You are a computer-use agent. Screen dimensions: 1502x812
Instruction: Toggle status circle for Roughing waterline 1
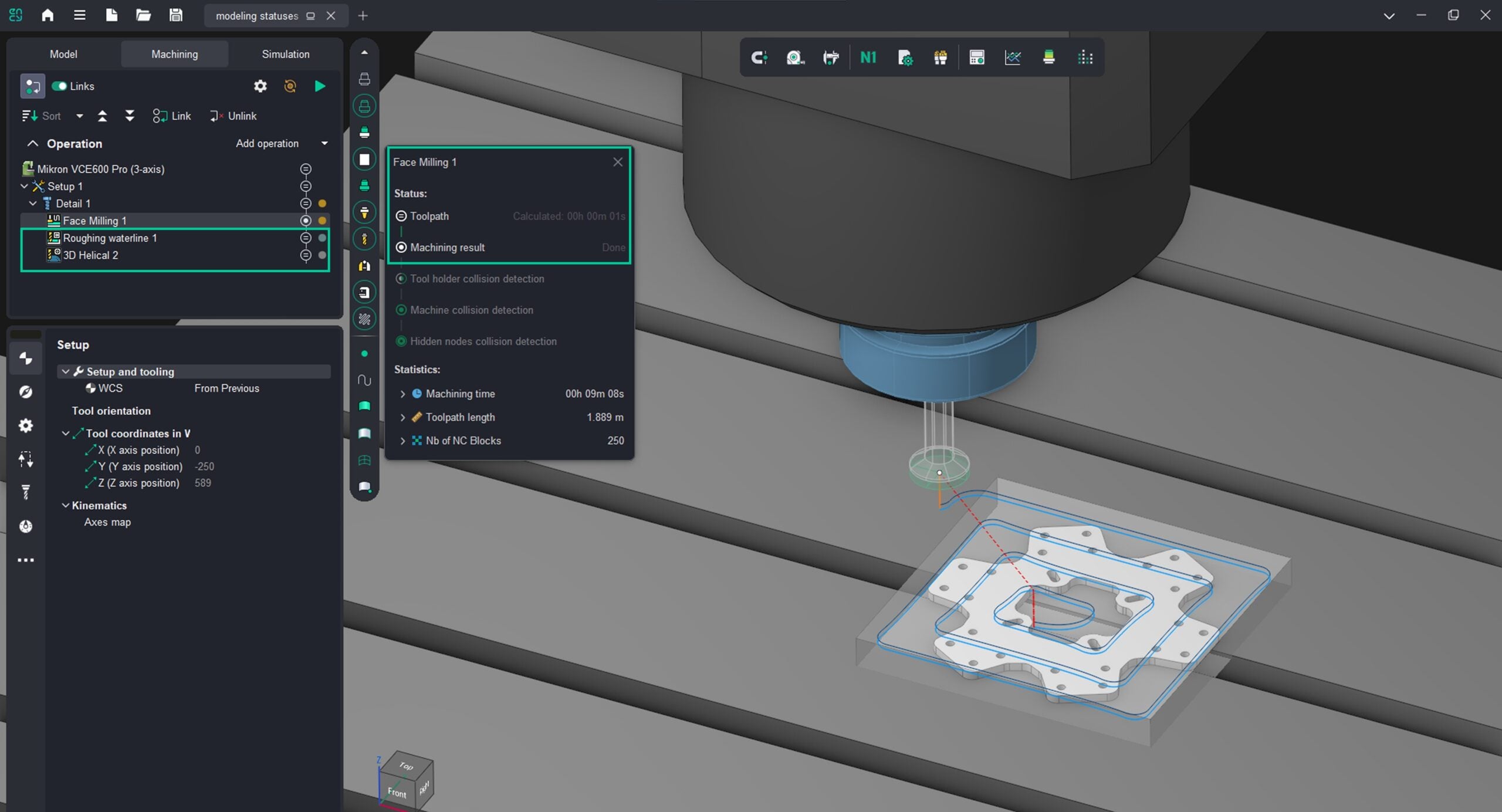306,238
